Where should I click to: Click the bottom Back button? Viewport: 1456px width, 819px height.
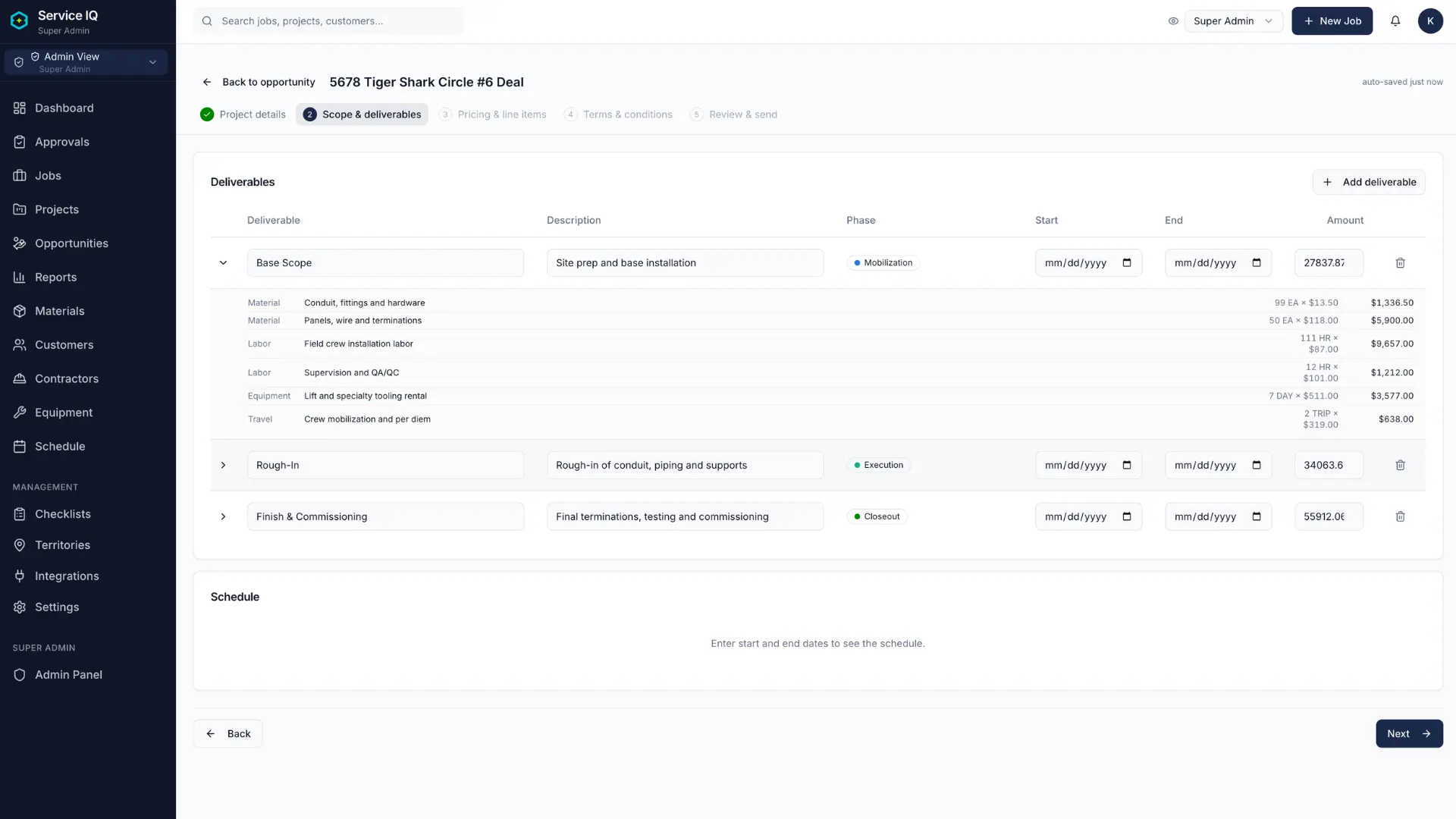pos(227,733)
